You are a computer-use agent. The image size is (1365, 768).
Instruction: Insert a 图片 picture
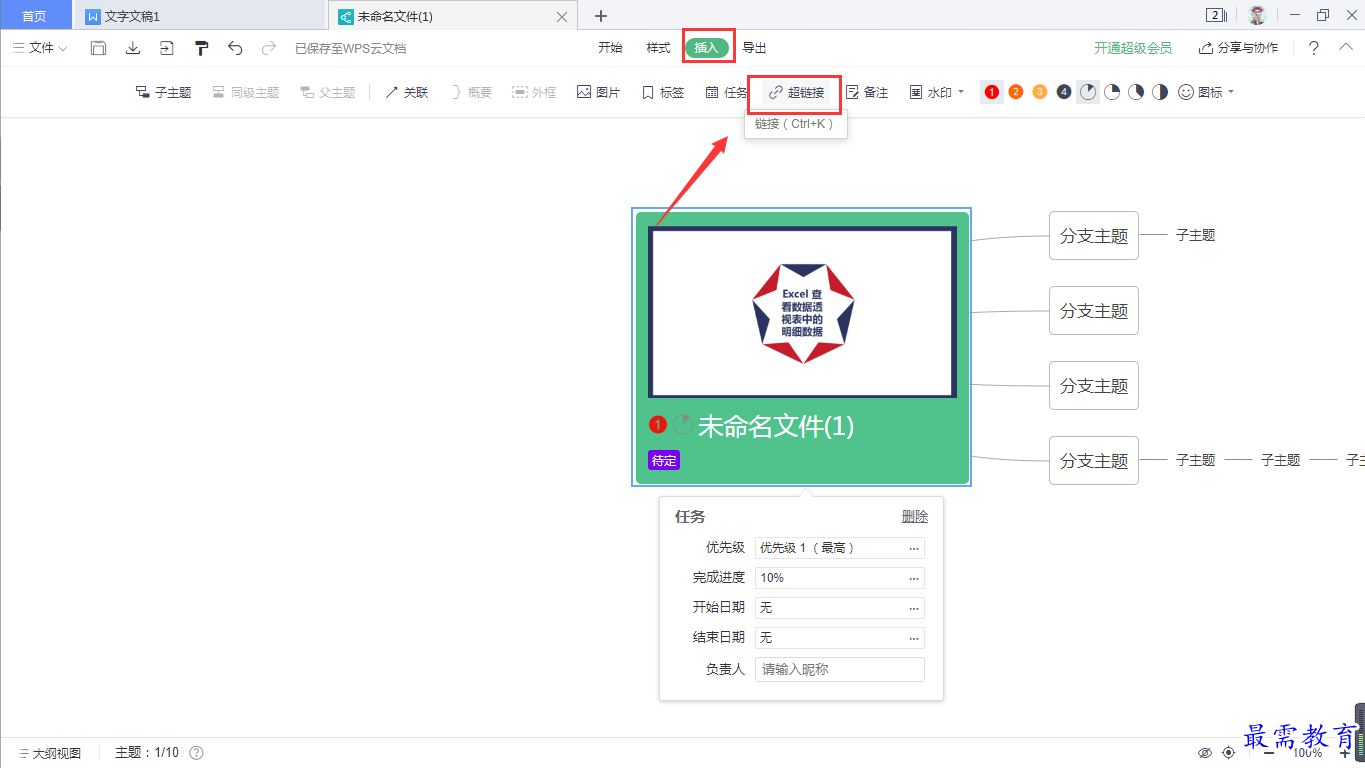598,92
